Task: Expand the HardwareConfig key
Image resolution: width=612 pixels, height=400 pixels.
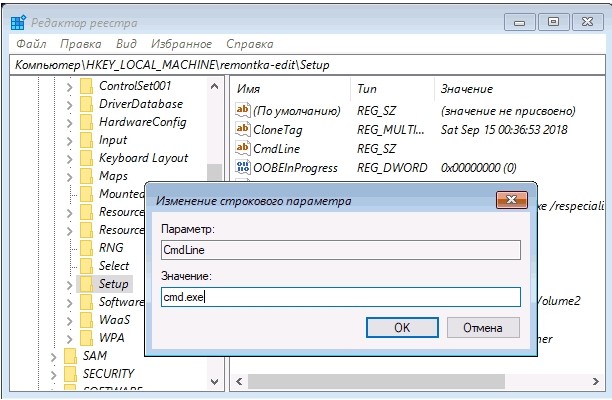Action: click(x=69, y=123)
